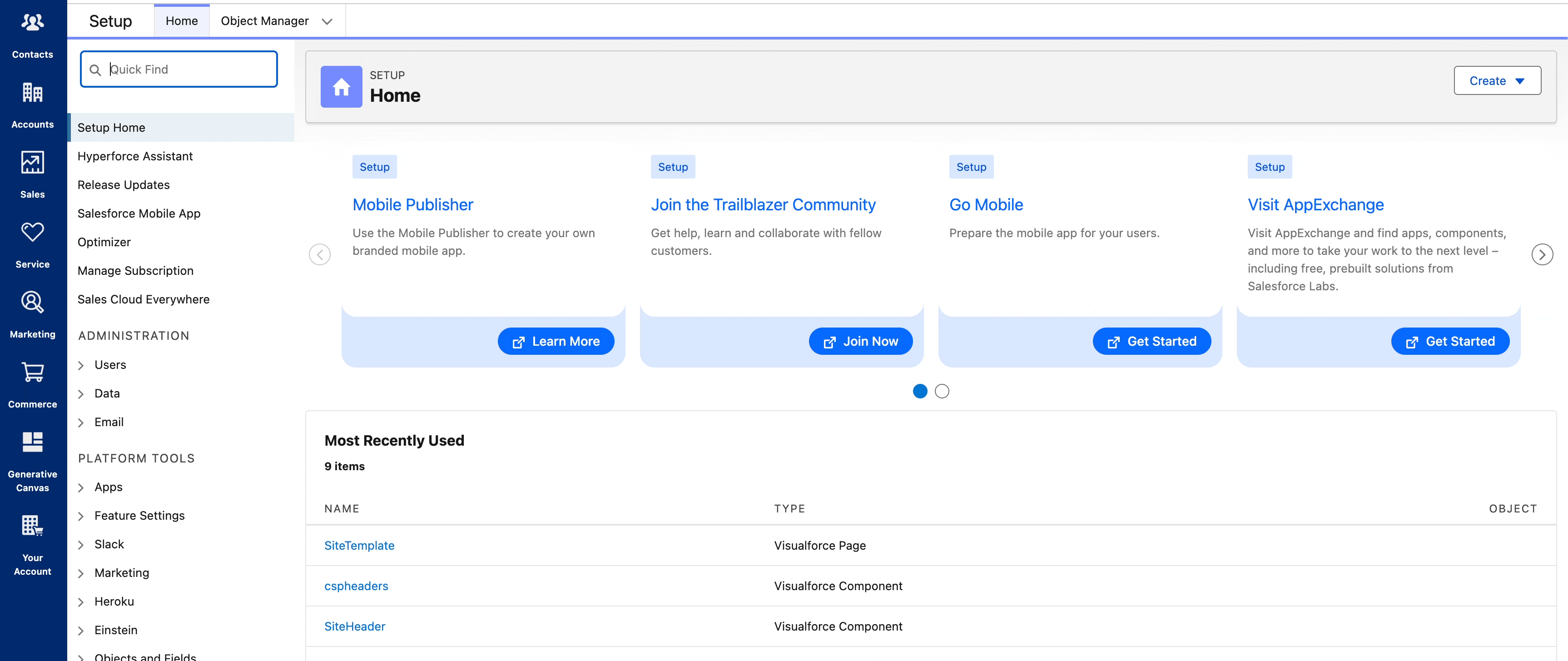The height and width of the screenshot is (661, 1568).
Task: Select the Home tab in Setup
Action: [181, 20]
